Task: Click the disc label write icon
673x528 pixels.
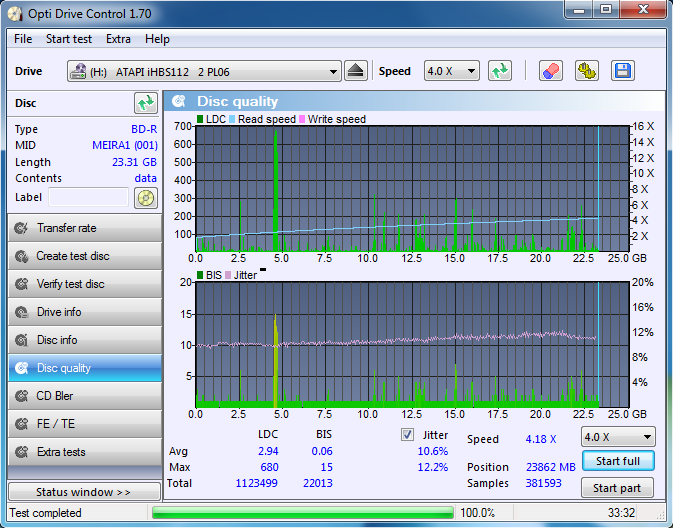Action: coord(146,198)
